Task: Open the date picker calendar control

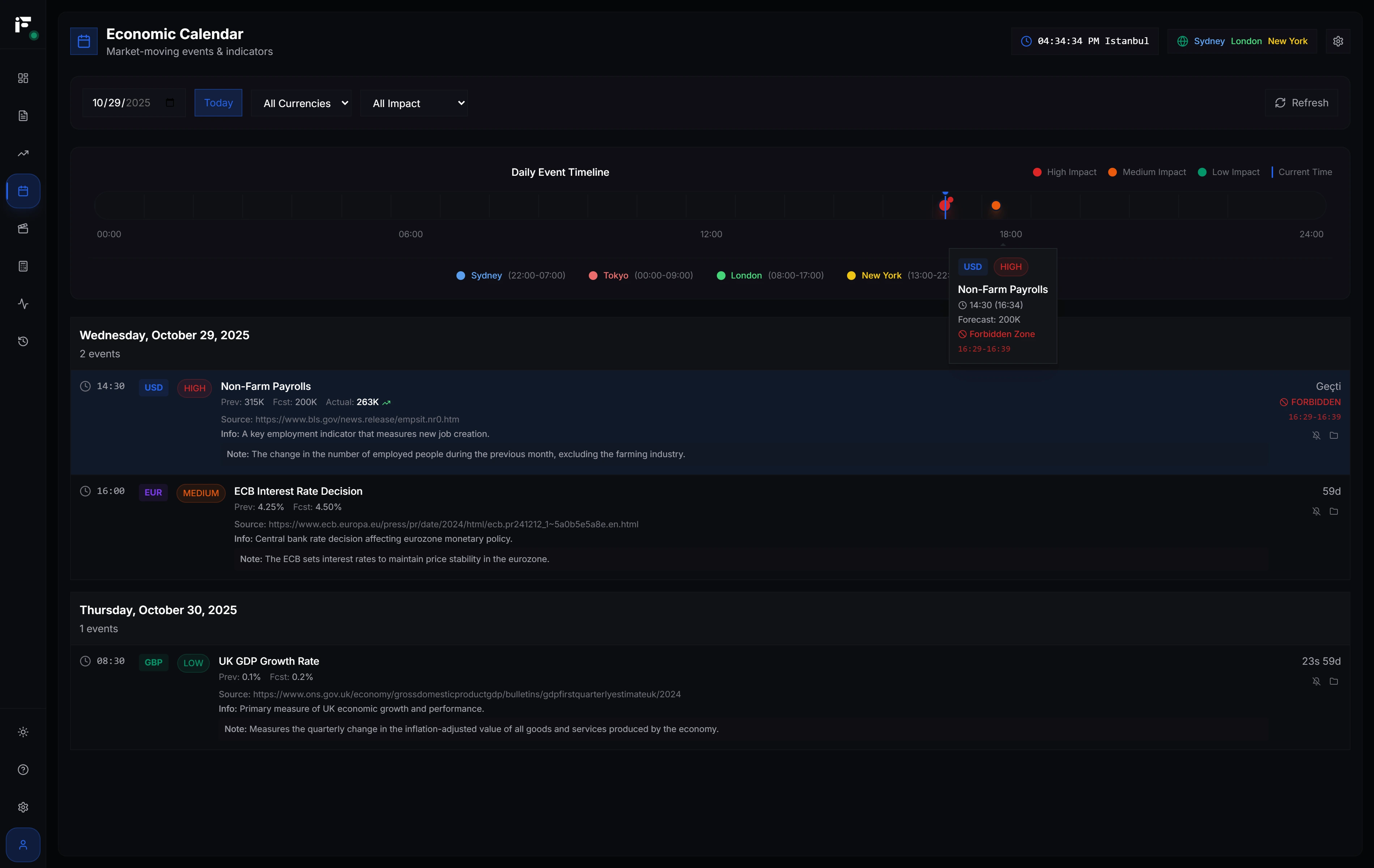Action: coord(169,103)
